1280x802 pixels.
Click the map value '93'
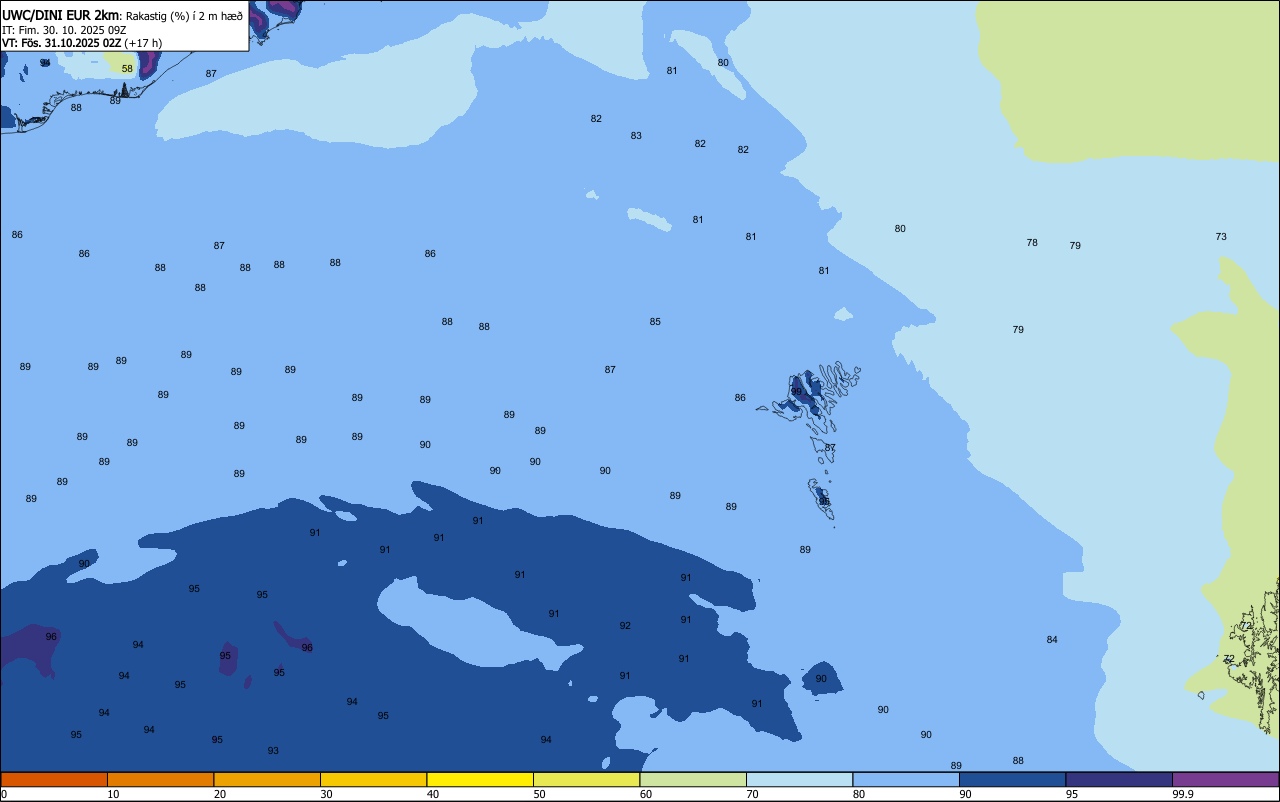click(273, 751)
